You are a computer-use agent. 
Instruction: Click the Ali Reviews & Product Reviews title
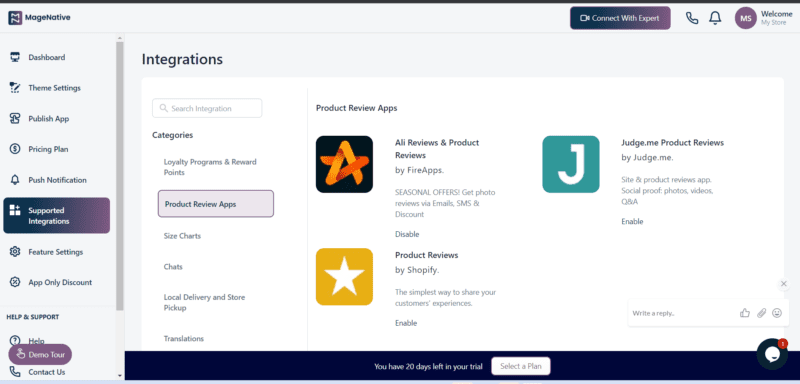[437, 149]
